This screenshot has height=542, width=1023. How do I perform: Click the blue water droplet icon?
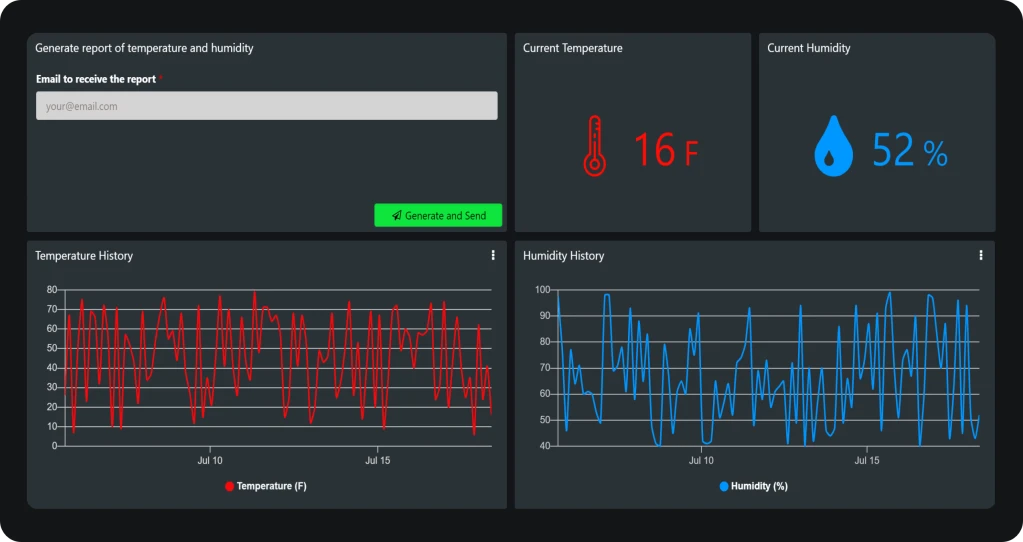click(x=833, y=147)
